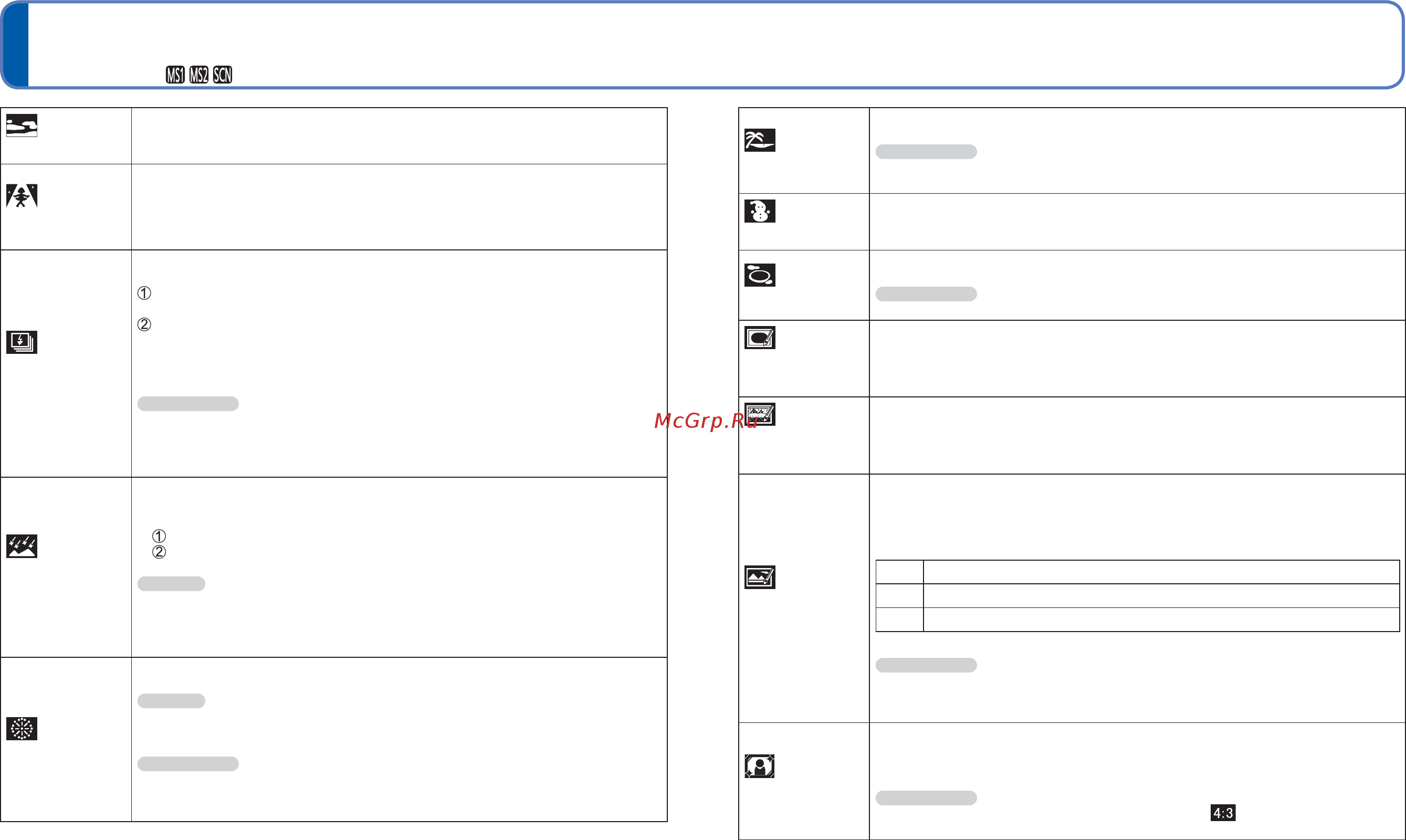Image resolution: width=1406 pixels, height=840 pixels.
Task: Pick the Starry Sky scene icon
Action: [x=22, y=546]
